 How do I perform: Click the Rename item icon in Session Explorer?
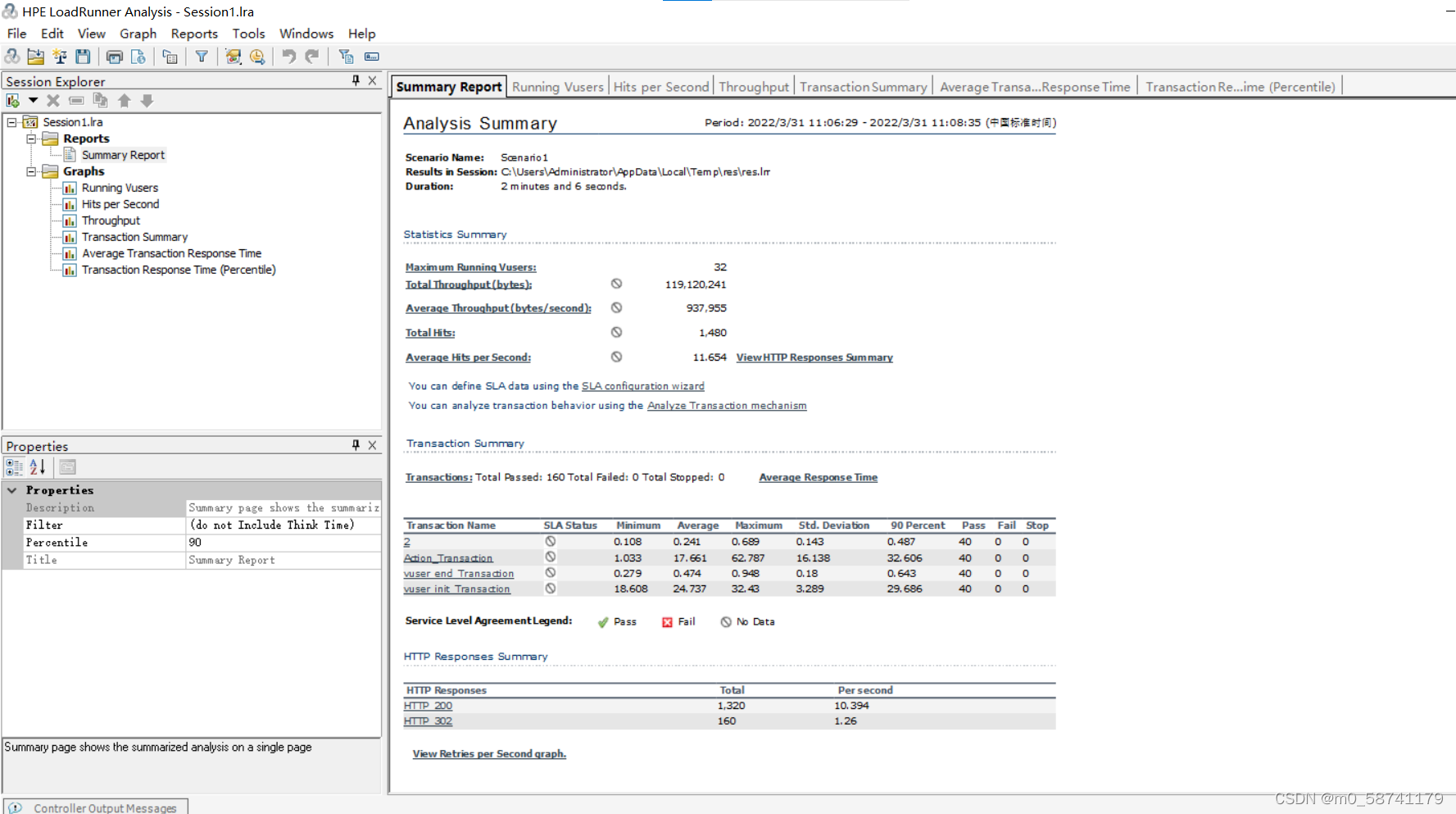click(76, 101)
